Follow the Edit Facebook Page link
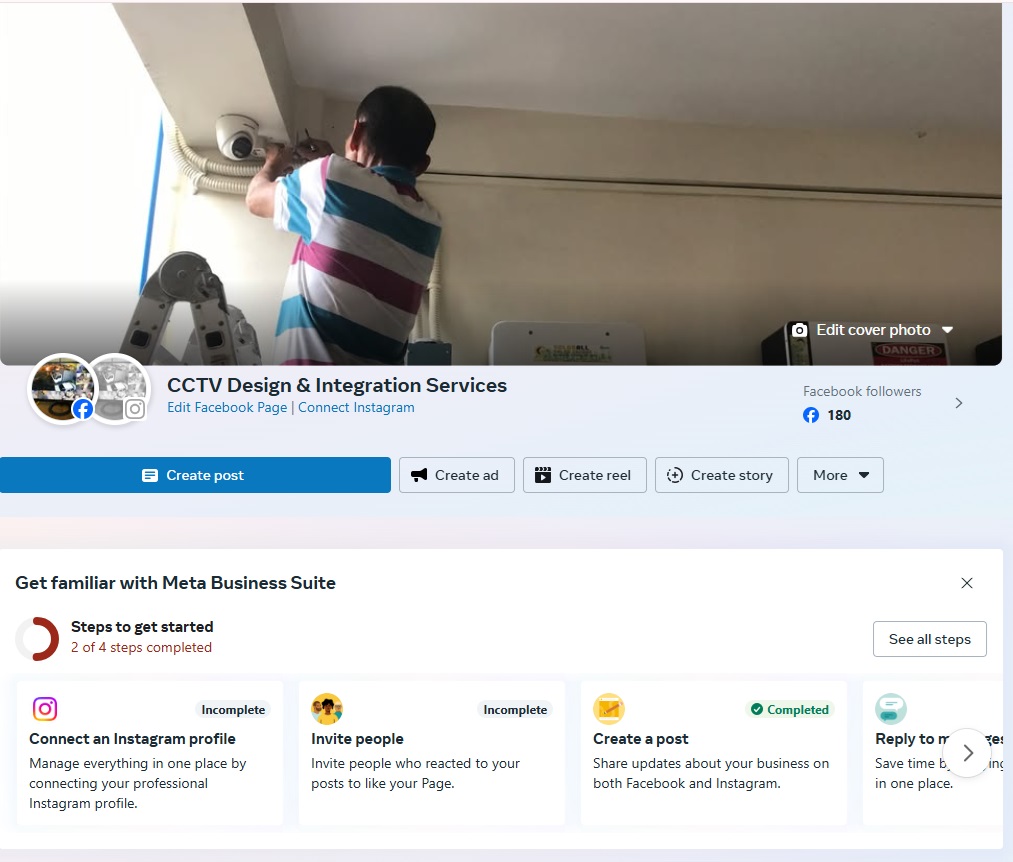The height and width of the screenshot is (862, 1013). (x=227, y=408)
